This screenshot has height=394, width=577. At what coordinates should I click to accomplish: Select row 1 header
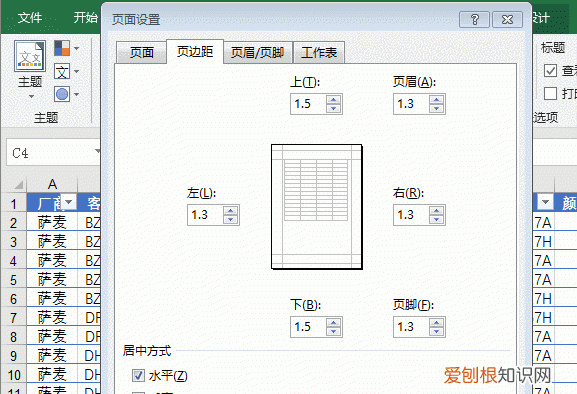click(x=13, y=203)
